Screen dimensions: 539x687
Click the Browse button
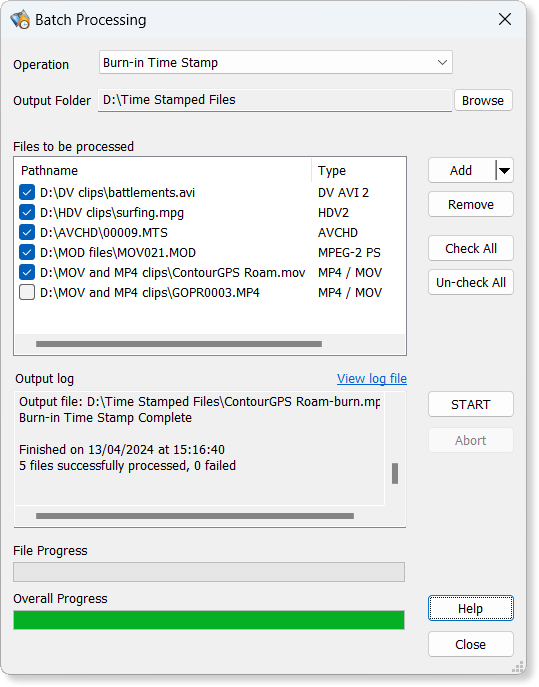coord(483,100)
